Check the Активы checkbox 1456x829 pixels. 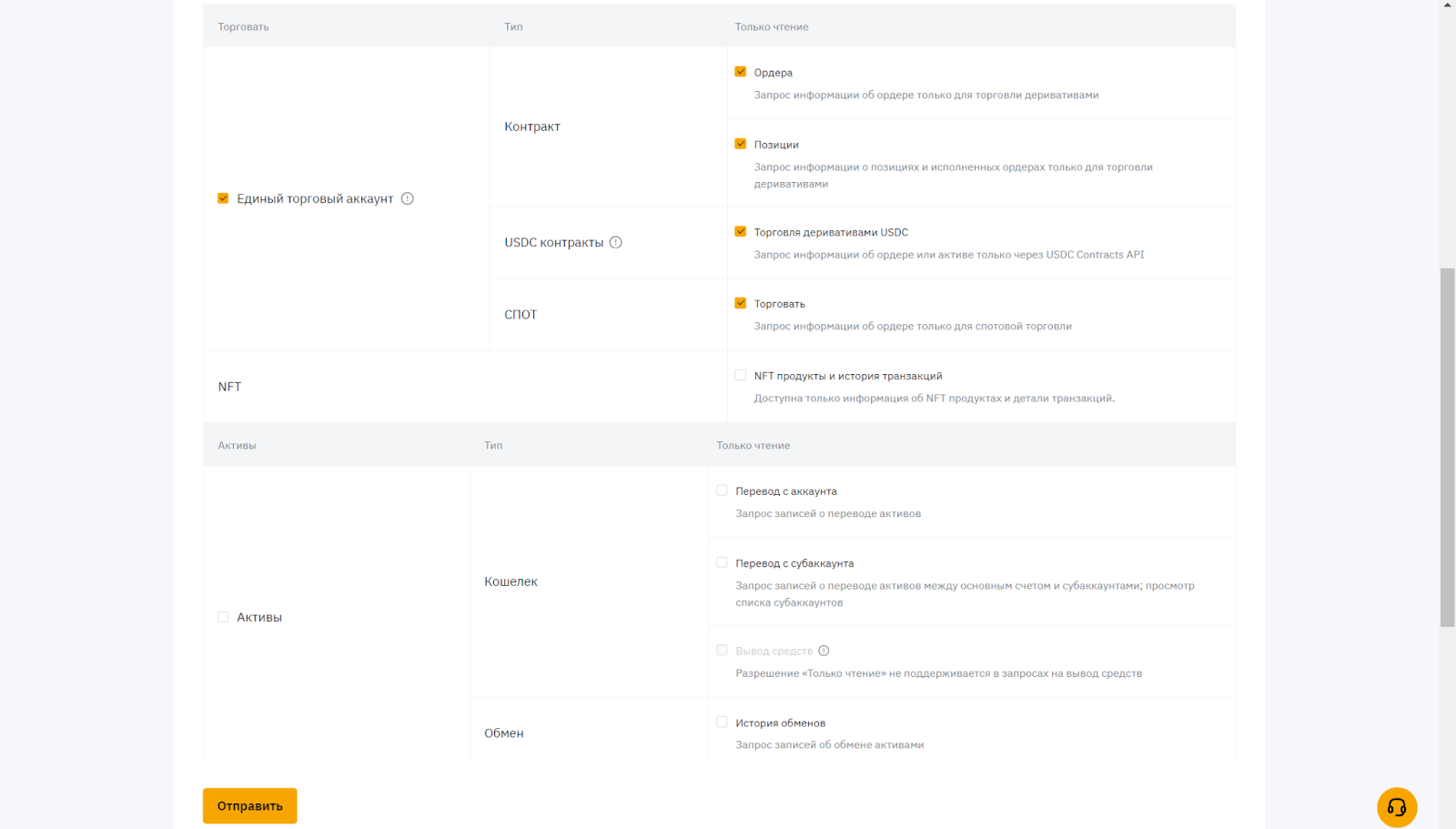223,617
